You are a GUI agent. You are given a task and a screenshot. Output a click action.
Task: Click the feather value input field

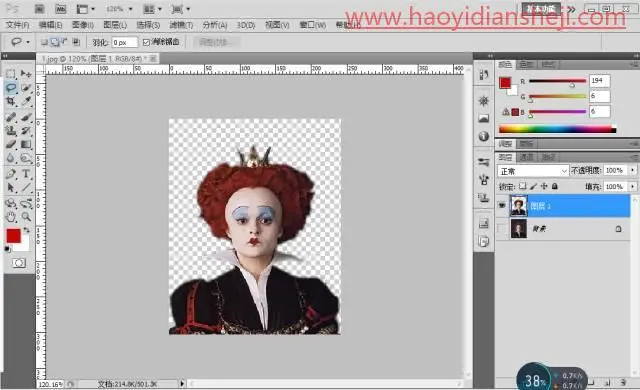point(125,42)
